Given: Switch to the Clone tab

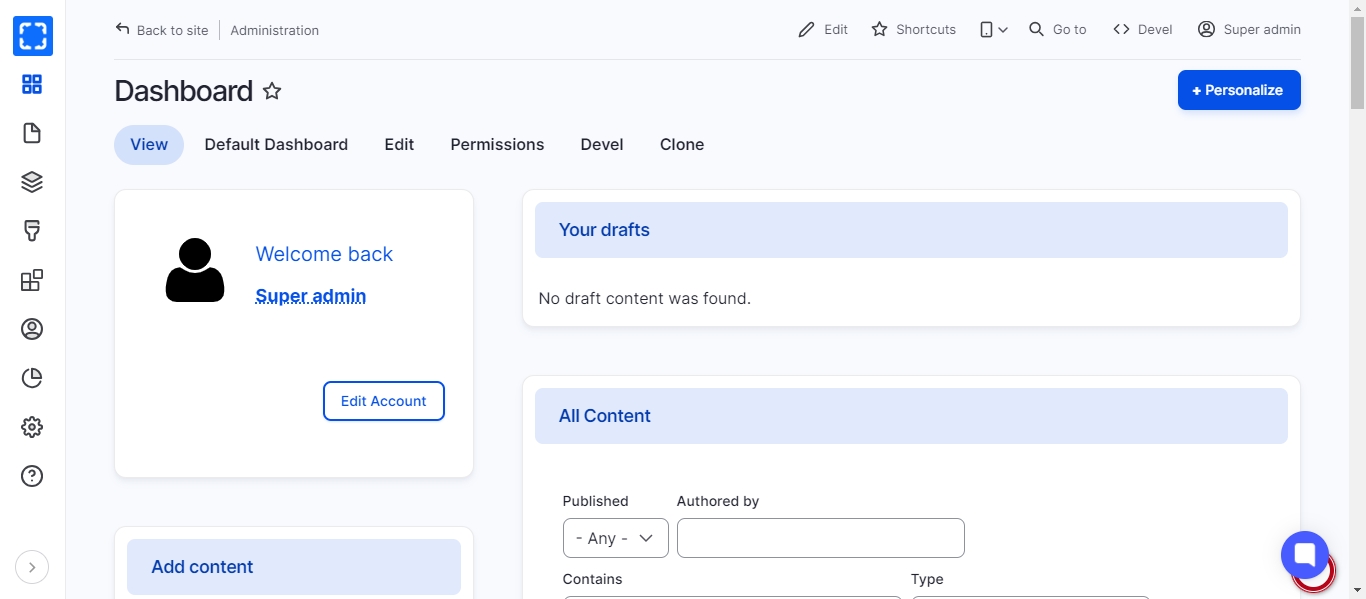Looking at the screenshot, I should pos(681,145).
